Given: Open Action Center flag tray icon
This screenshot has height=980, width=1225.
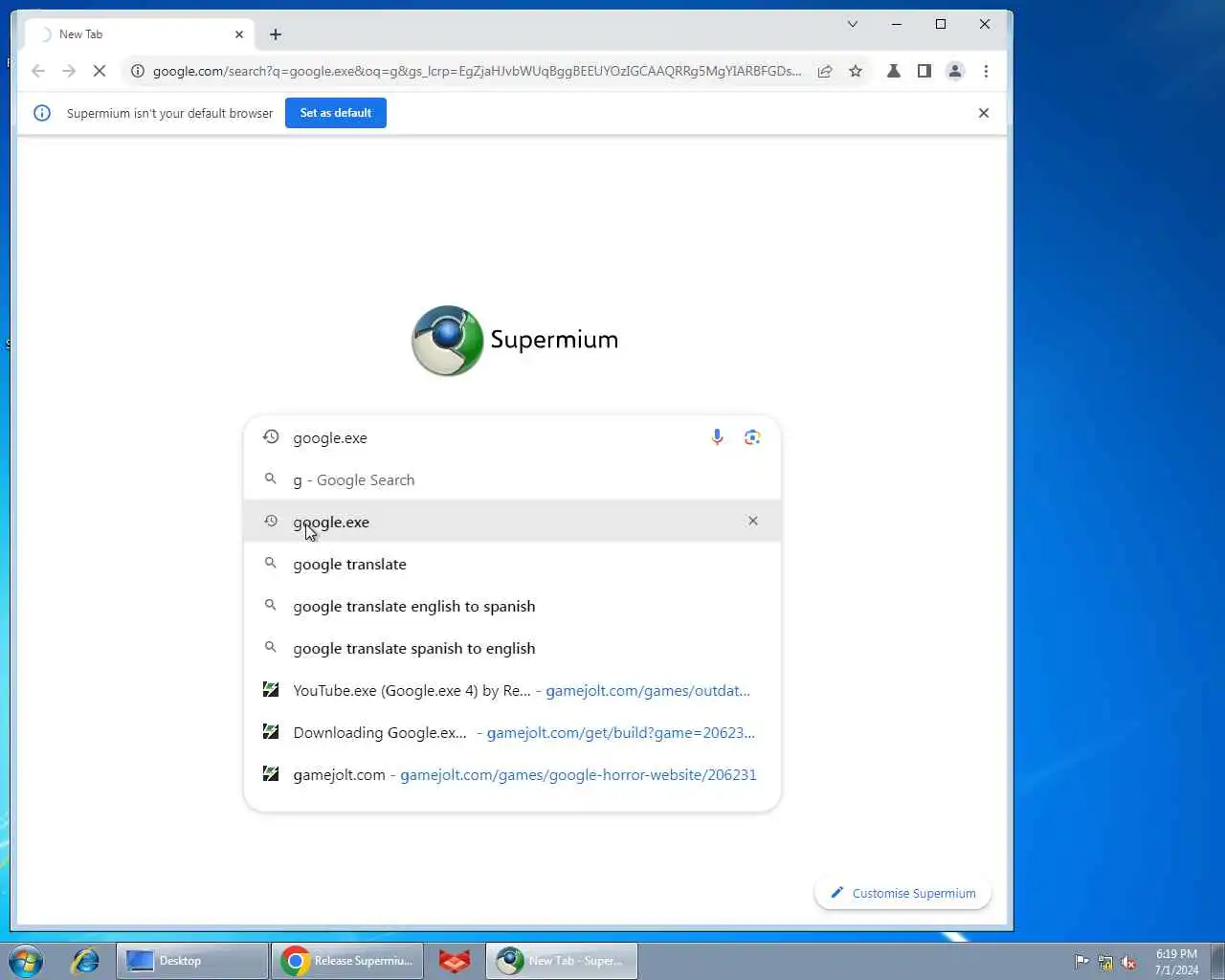Looking at the screenshot, I should 1081,962.
